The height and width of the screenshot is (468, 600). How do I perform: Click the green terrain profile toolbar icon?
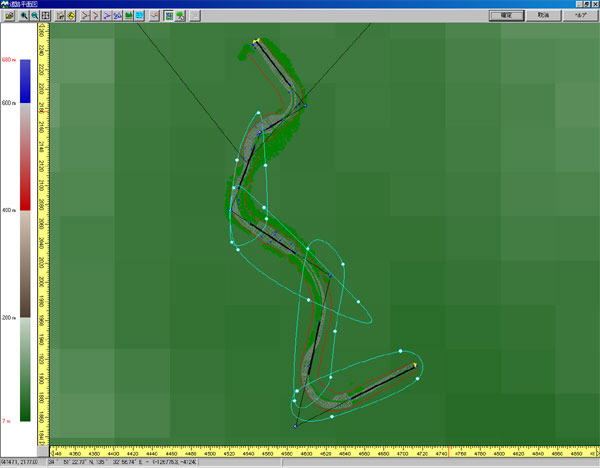(x=129, y=16)
